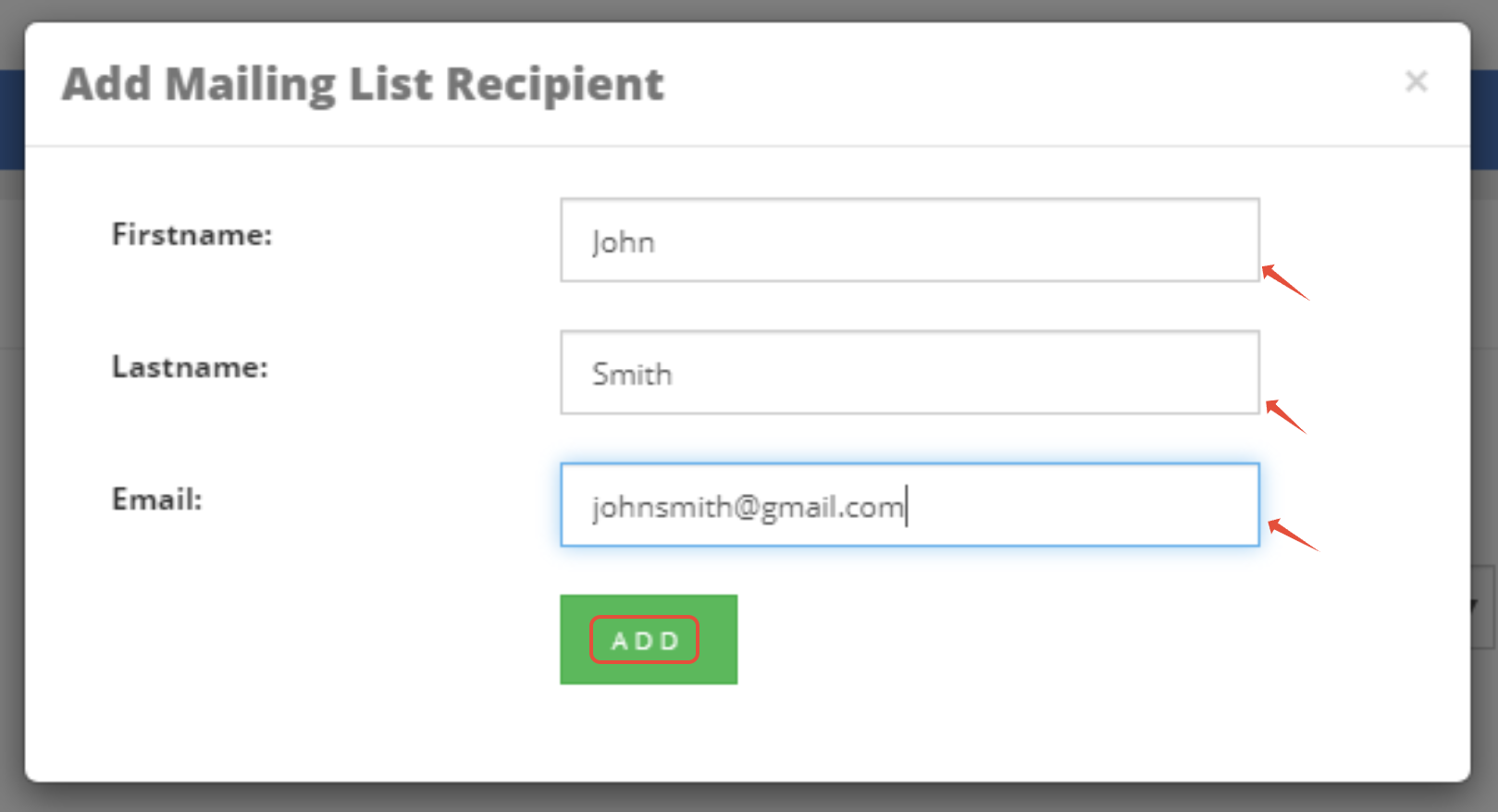Open the partially hidden dropdown at right edge
This screenshot has width=1498, height=812.
(1483, 607)
